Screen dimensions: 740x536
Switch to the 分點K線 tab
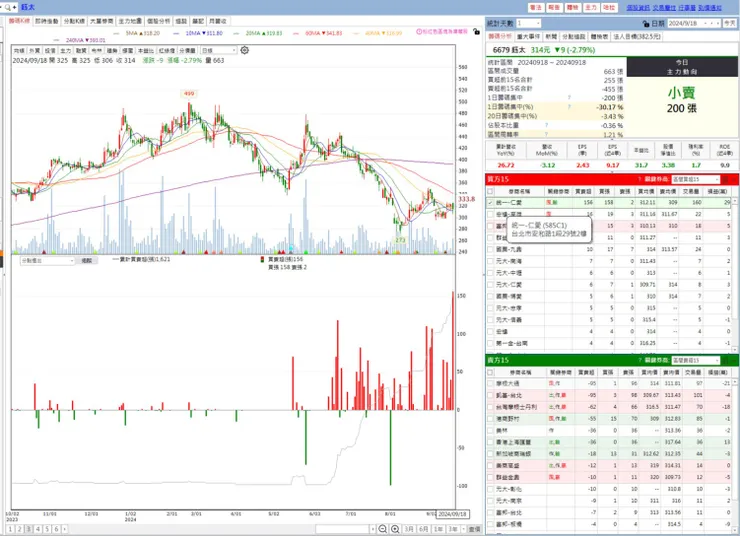[74, 21]
